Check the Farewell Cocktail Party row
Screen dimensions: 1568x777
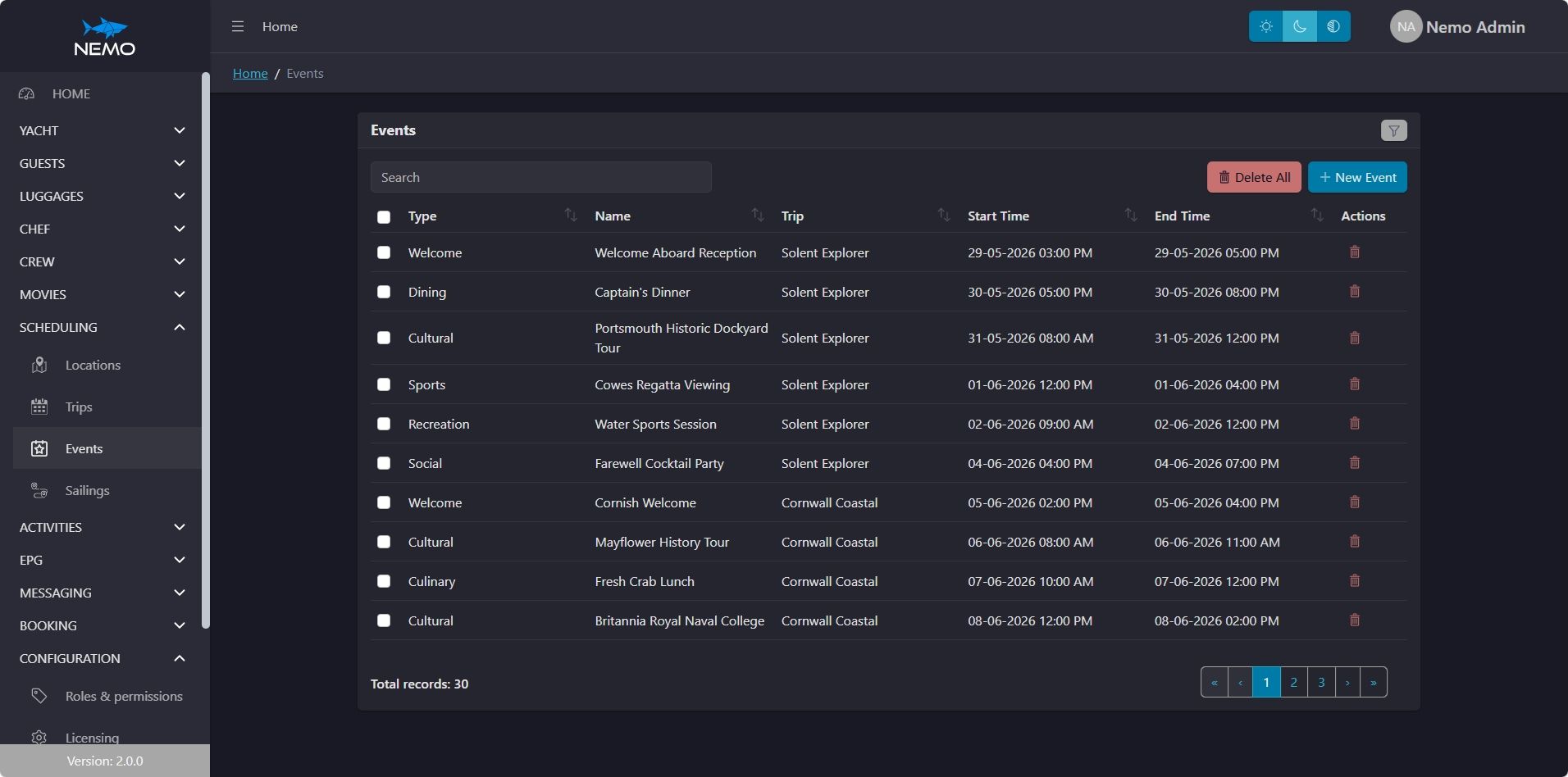(x=384, y=463)
